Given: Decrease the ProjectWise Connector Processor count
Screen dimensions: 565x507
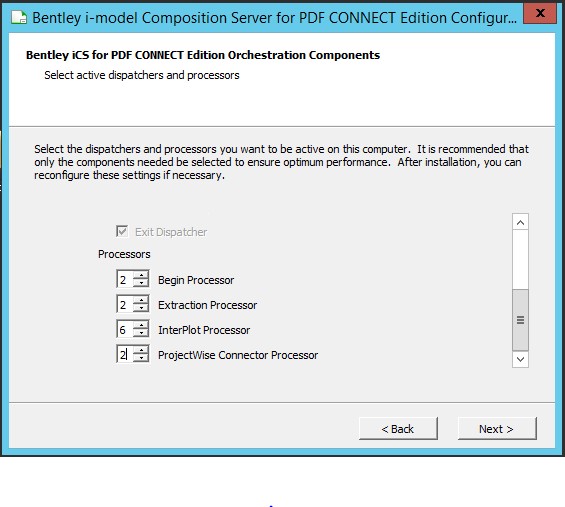Looking at the screenshot, I should click(141, 358).
